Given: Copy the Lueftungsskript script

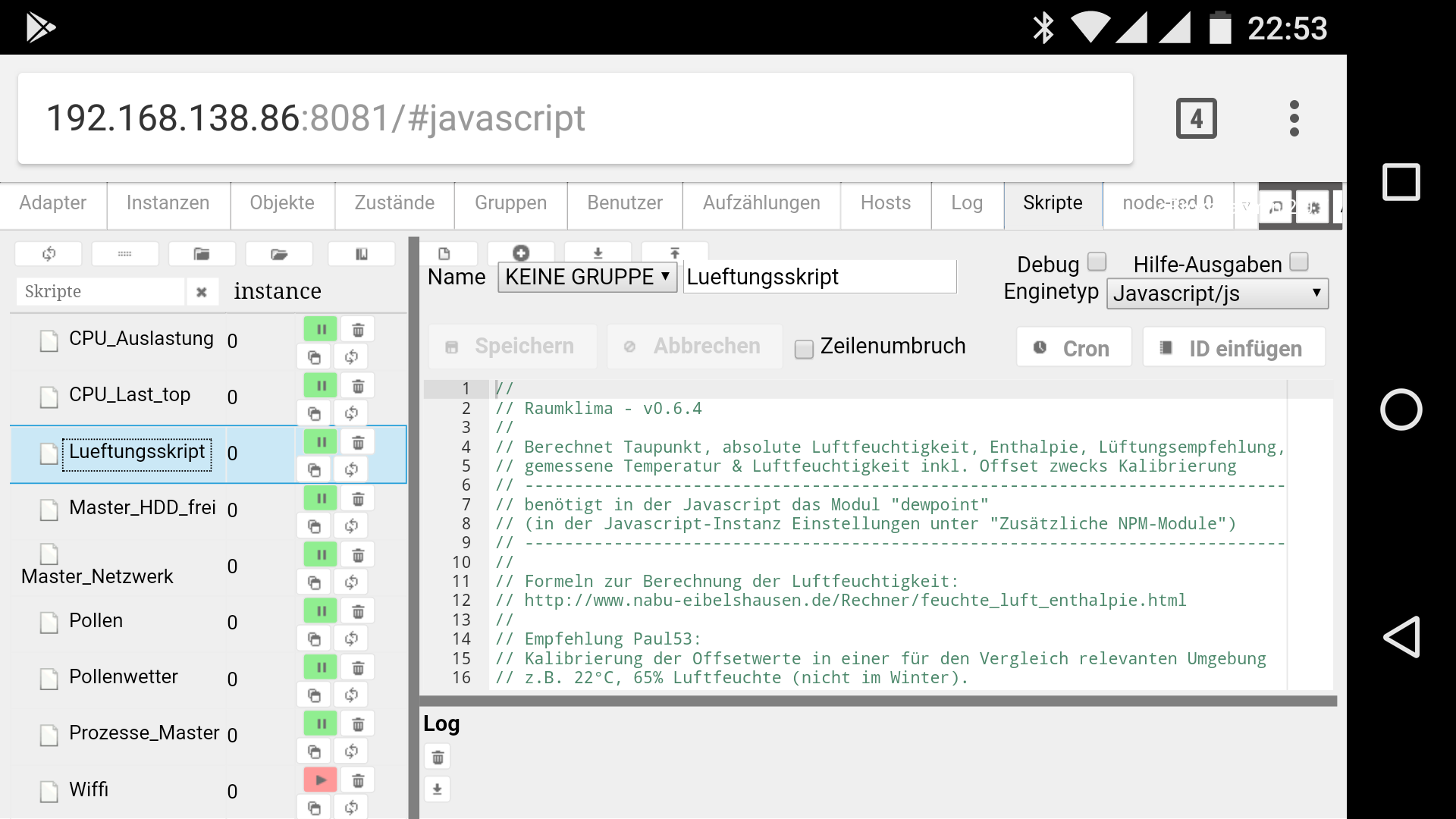Looking at the screenshot, I should tap(314, 470).
